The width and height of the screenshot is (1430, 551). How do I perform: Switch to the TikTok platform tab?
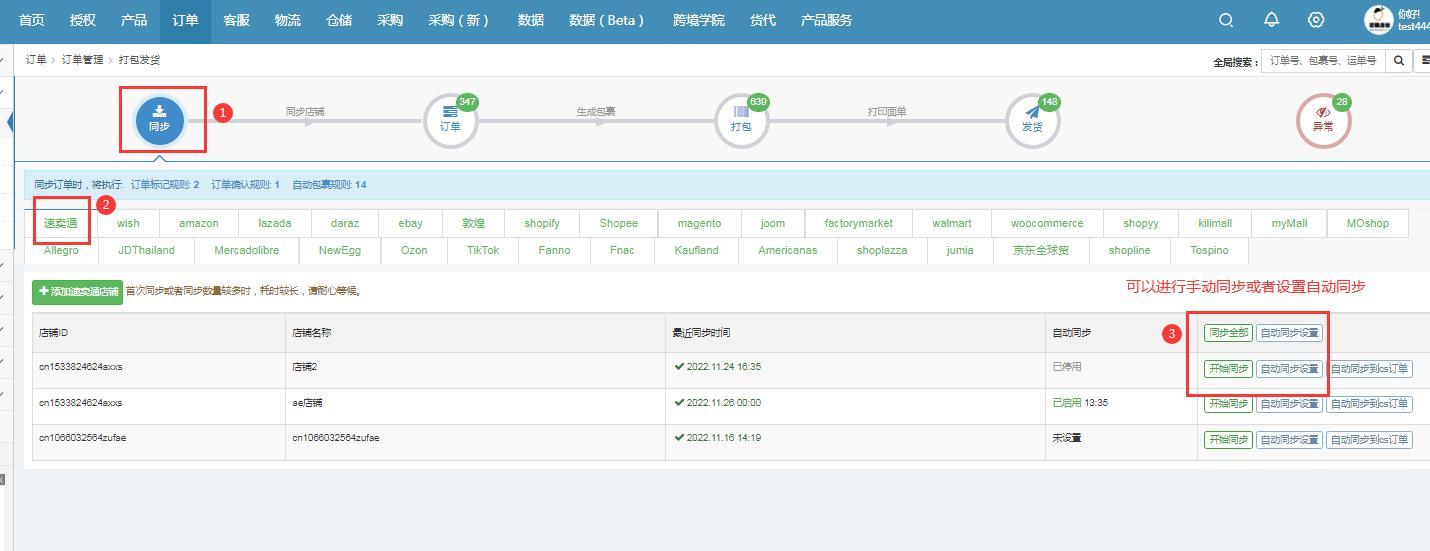[x=483, y=250]
